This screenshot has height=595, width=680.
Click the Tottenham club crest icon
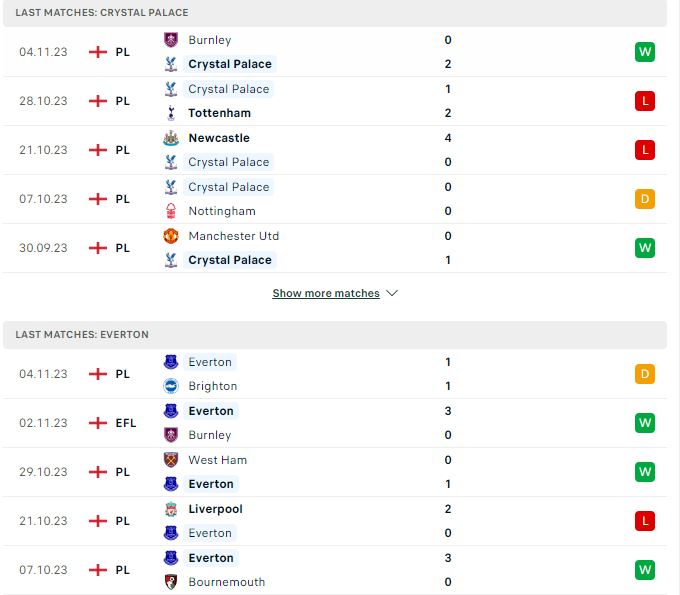tap(171, 113)
